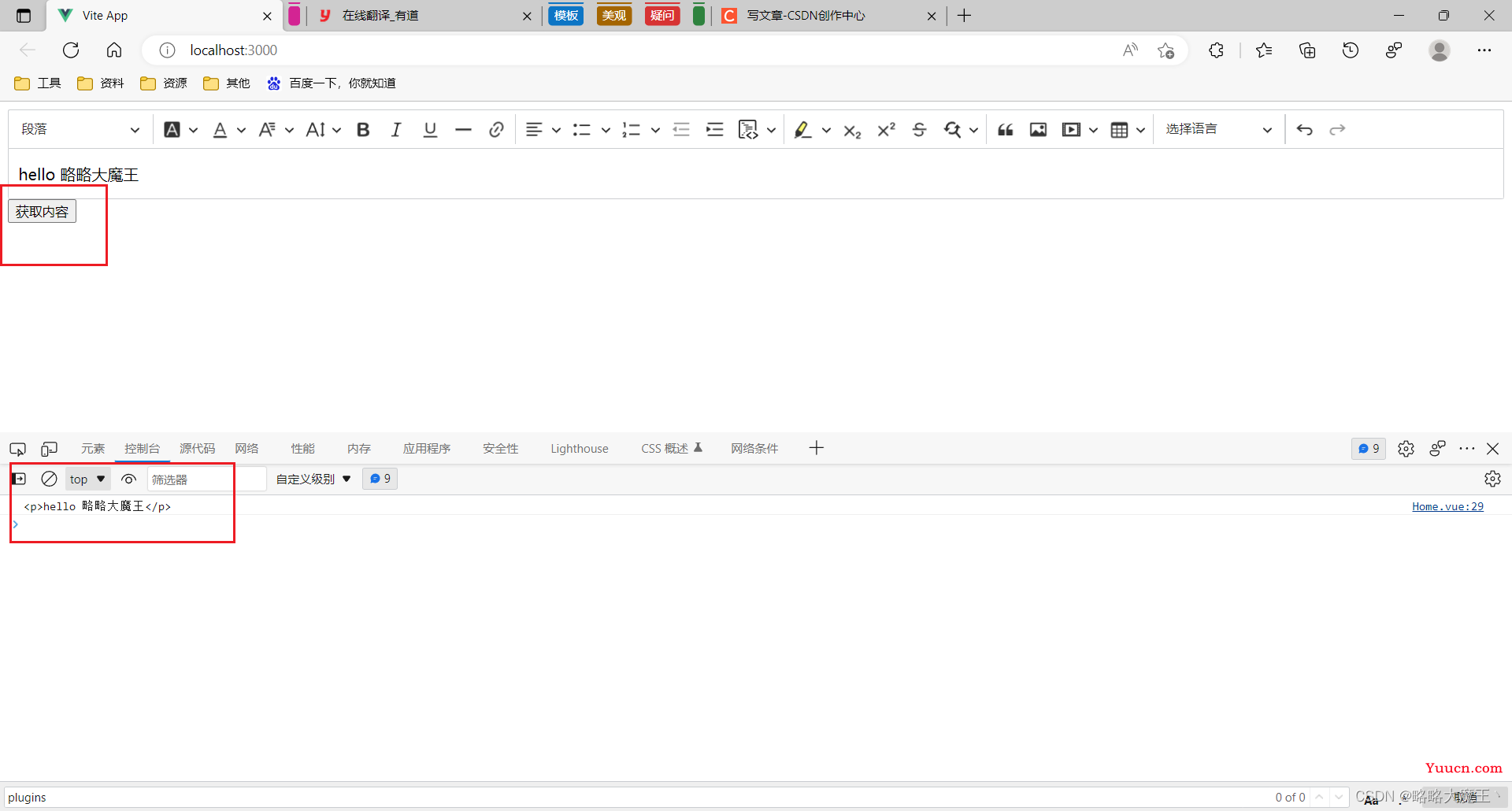
Task: Click the decrease indent icon
Action: click(681, 130)
